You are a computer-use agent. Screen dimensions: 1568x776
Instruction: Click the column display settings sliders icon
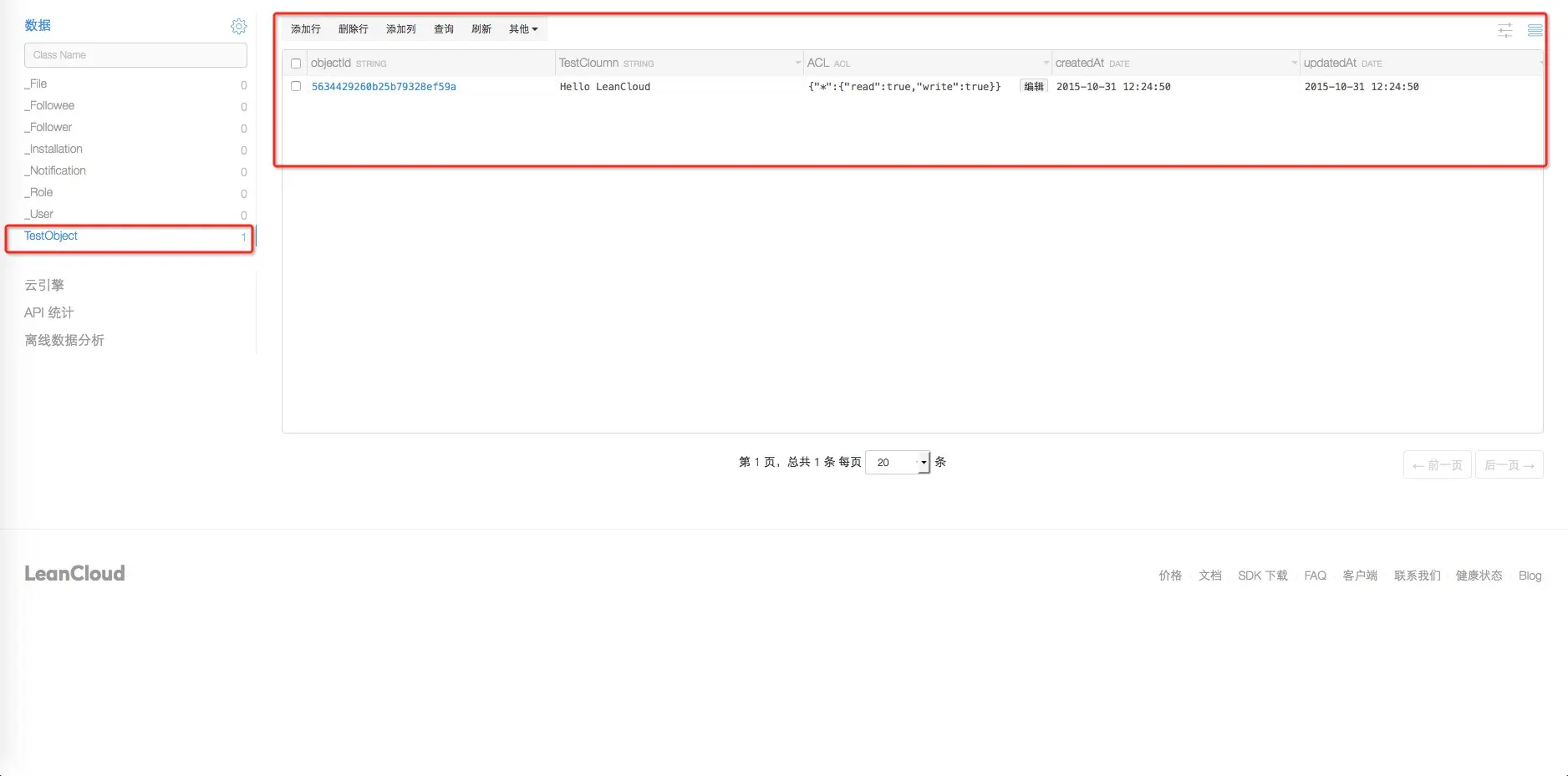(x=1504, y=30)
